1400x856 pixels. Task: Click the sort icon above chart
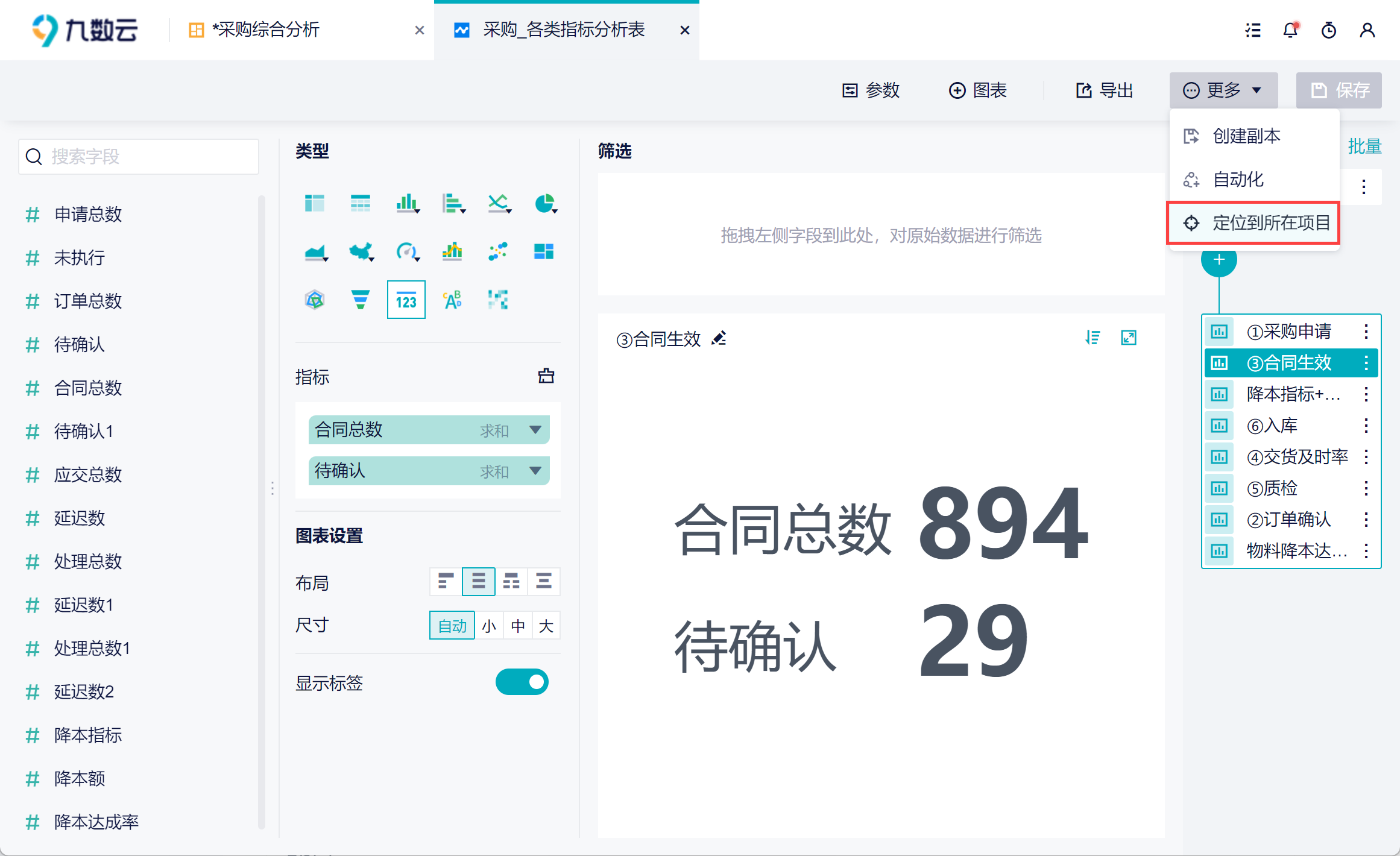point(1093,338)
